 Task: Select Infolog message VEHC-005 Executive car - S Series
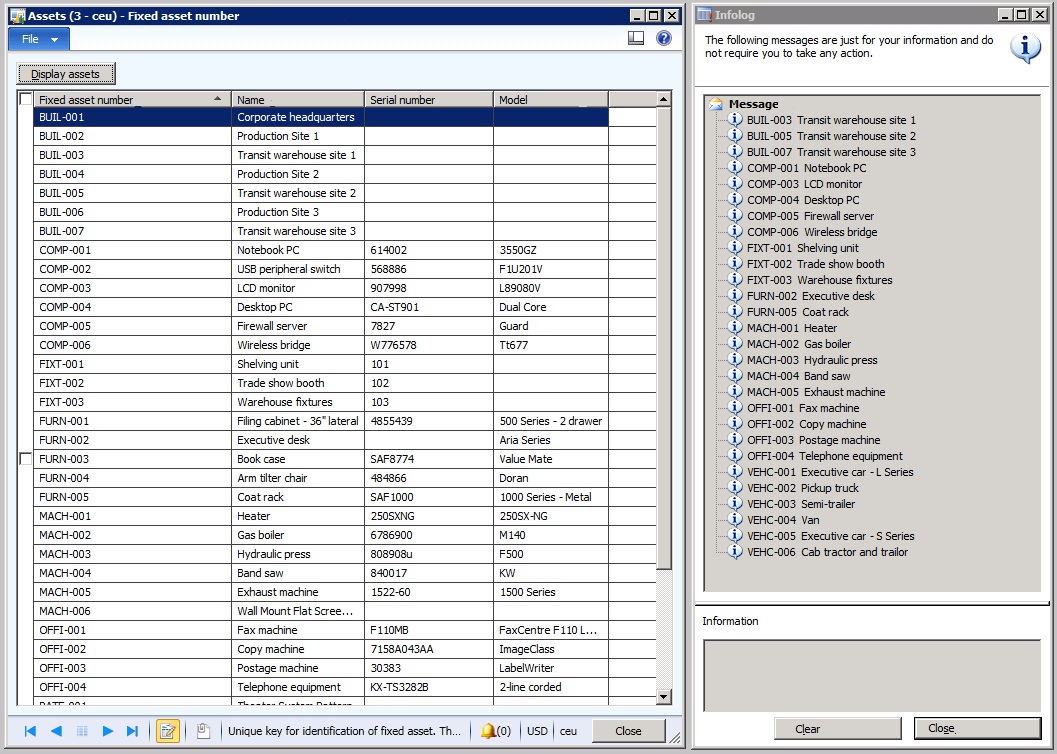click(830, 536)
